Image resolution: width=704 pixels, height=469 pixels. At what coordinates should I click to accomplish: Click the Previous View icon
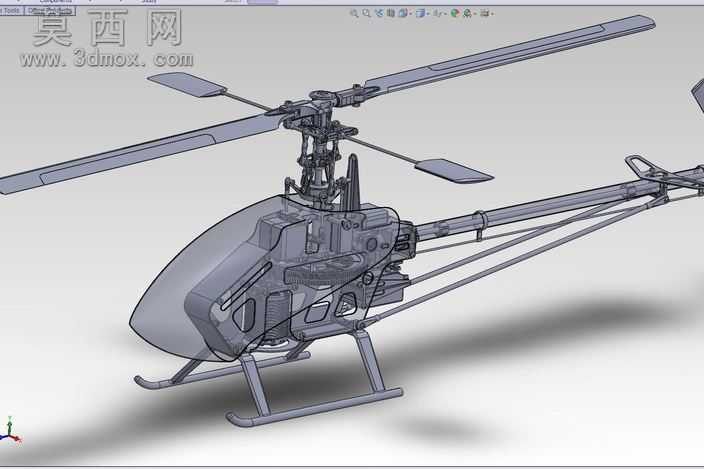tap(379, 13)
